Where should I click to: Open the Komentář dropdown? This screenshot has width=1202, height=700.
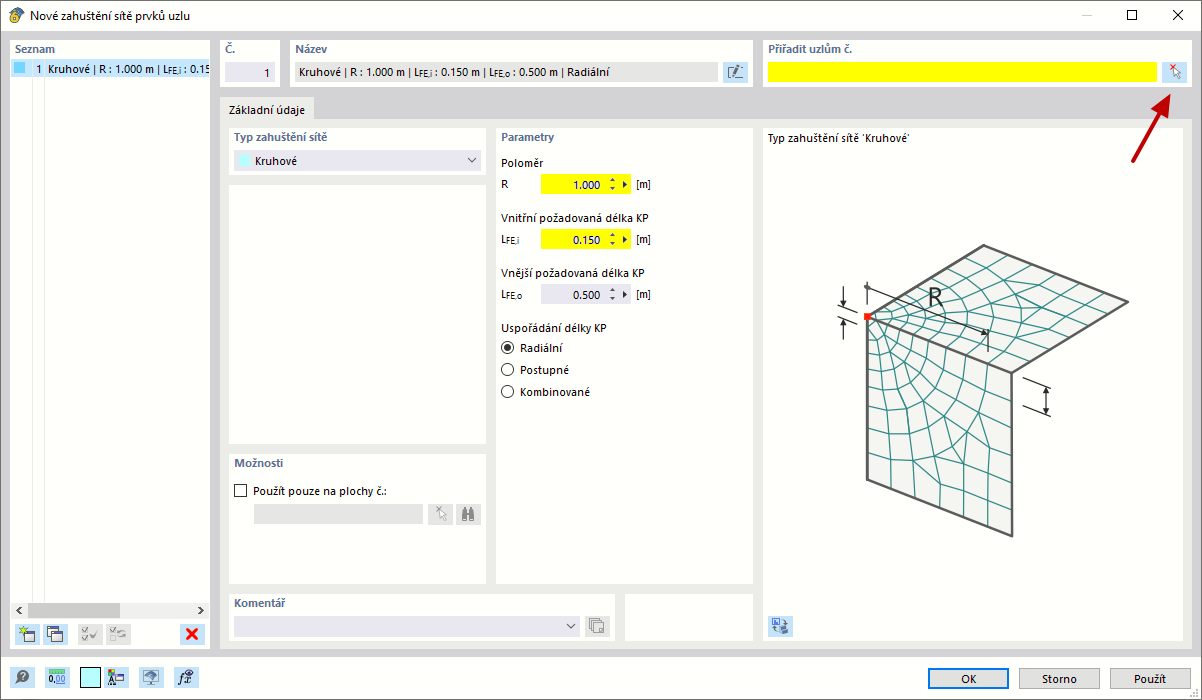click(x=407, y=626)
